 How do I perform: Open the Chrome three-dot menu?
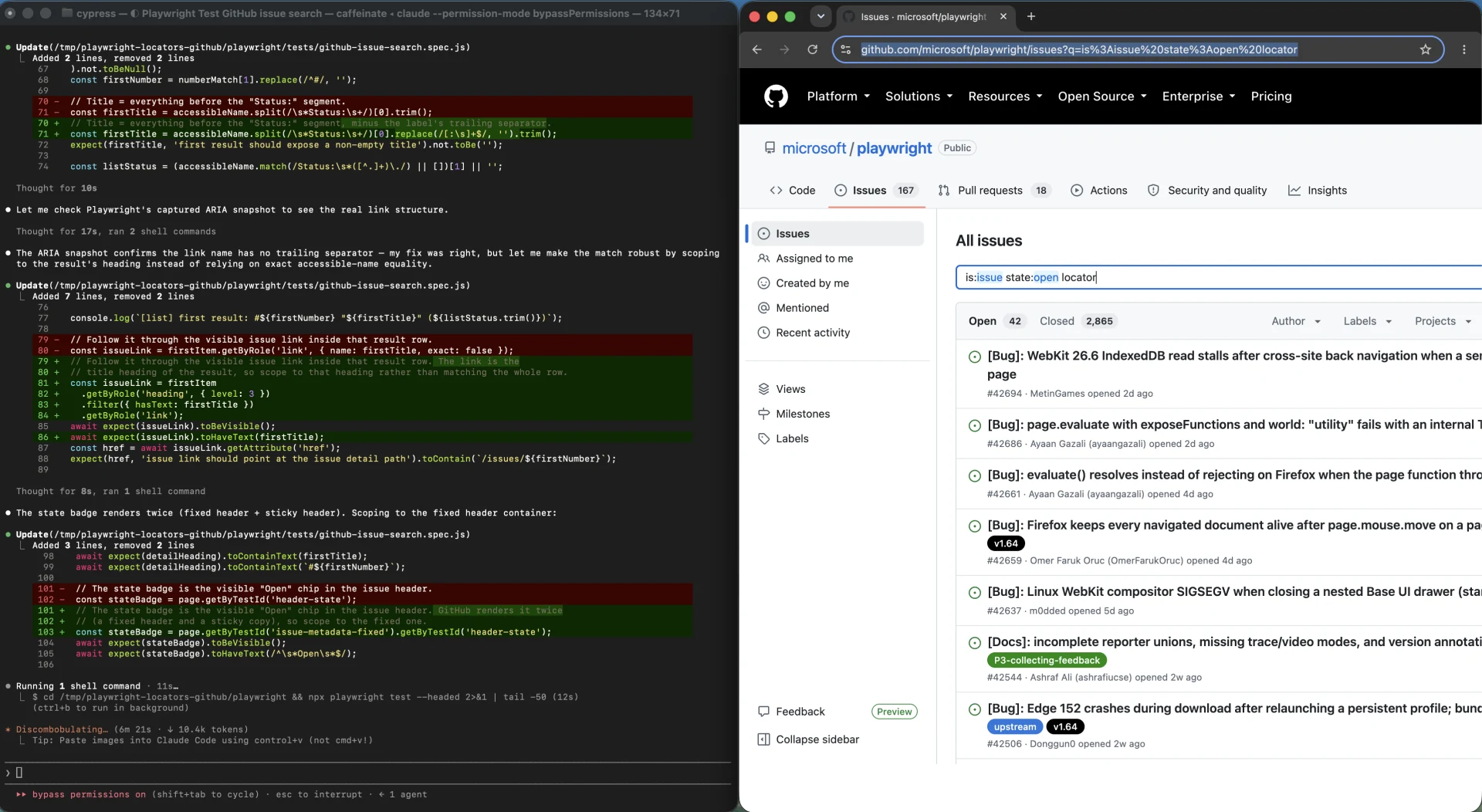pos(1463,49)
